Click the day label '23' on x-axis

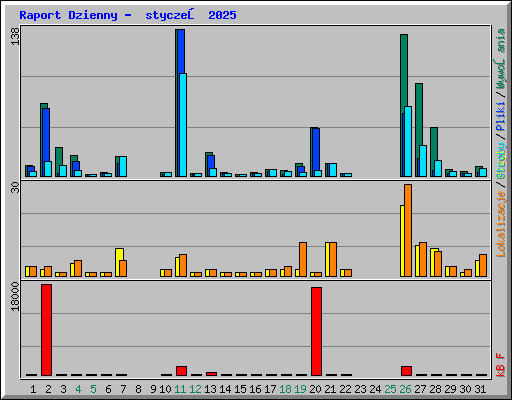[360, 389]
